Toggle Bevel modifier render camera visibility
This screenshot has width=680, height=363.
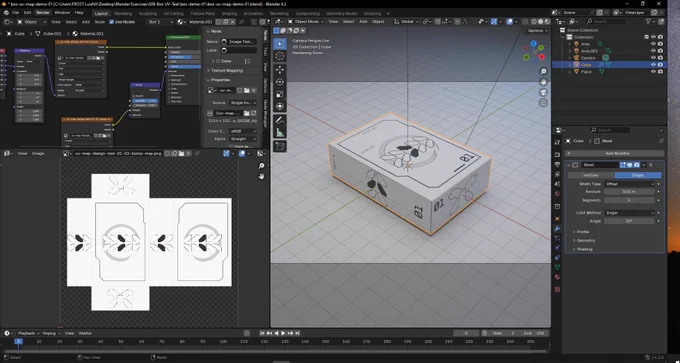tap(637, 165)
